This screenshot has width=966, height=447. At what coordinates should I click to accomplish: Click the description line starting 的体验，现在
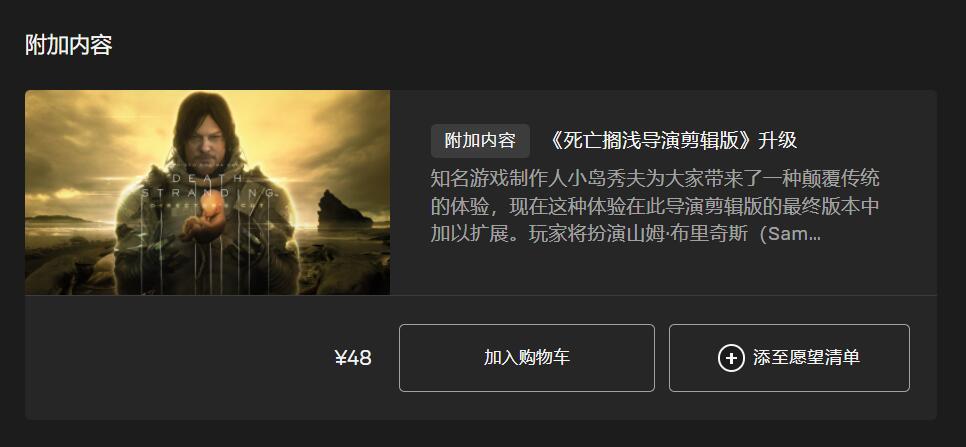click(x=655, y=207)
